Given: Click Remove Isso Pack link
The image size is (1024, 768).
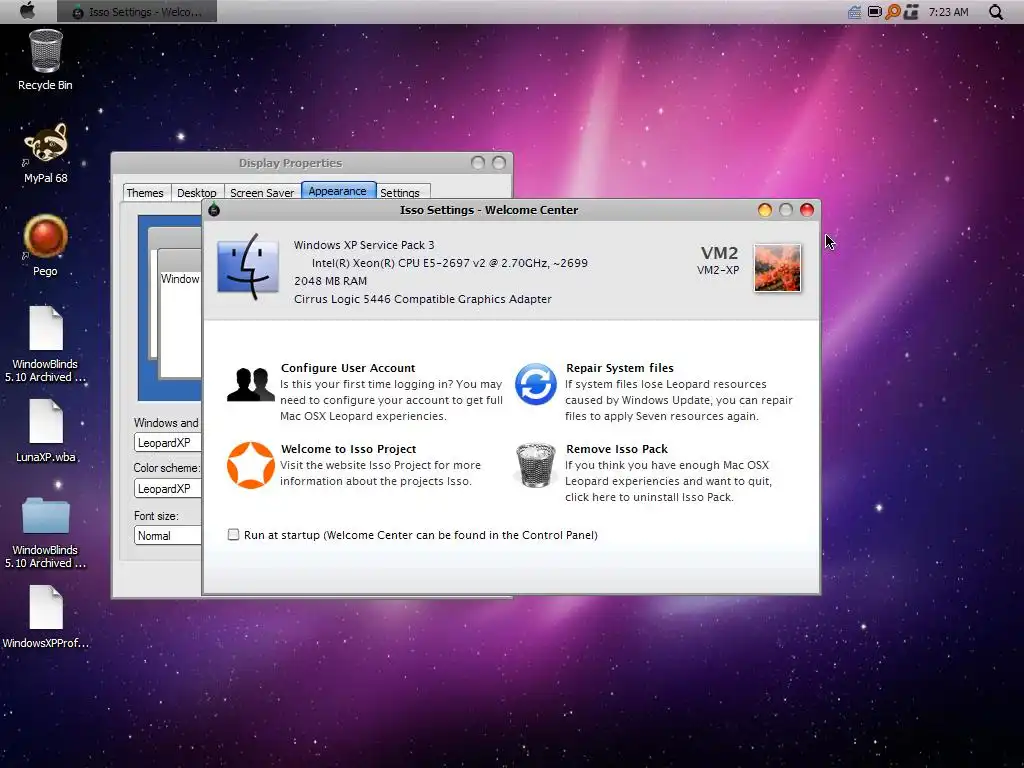Looking at the screenshot, I should pyautogui.click(x=616, y=449).
